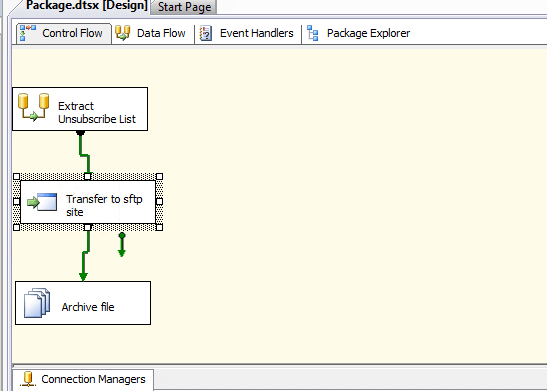Screen dimensions: 547x391
Task: Click the Archive file label text
Action: pyautogui.click(x=88, y=307)
